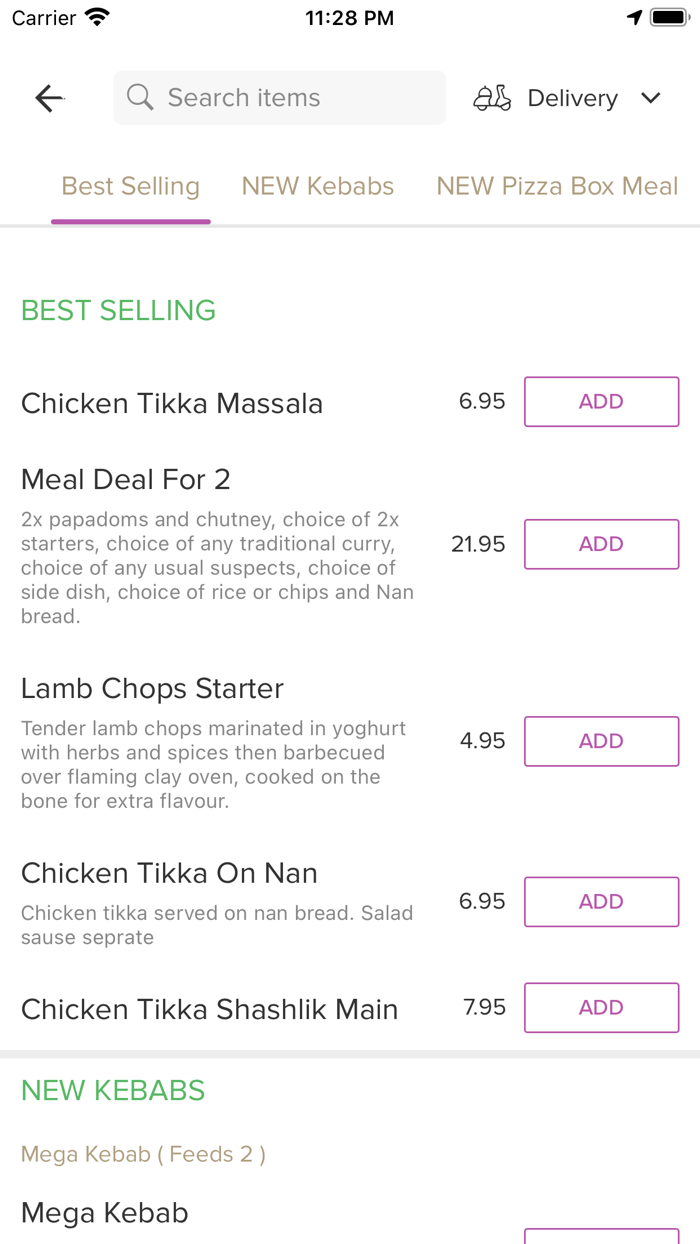The image size is (700, 1244).
Task: Tap the delivery scooter icon
Action: click(x=492, y=98)
